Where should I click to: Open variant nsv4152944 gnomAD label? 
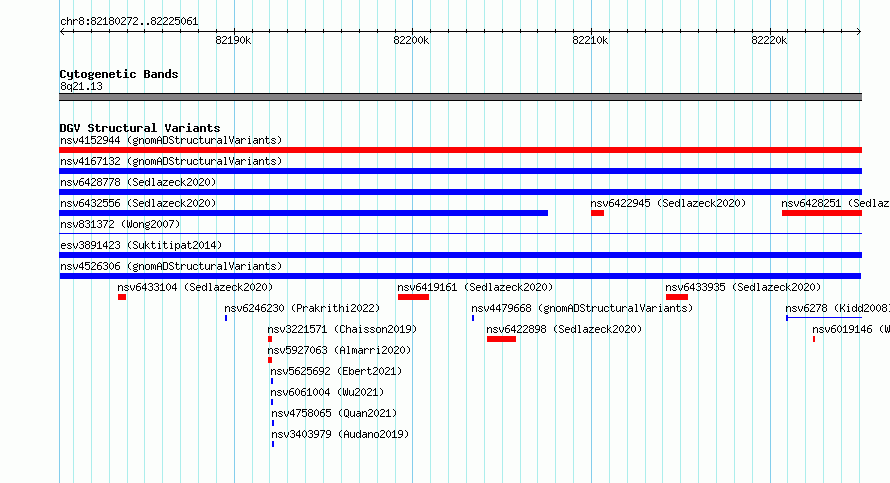171,140
